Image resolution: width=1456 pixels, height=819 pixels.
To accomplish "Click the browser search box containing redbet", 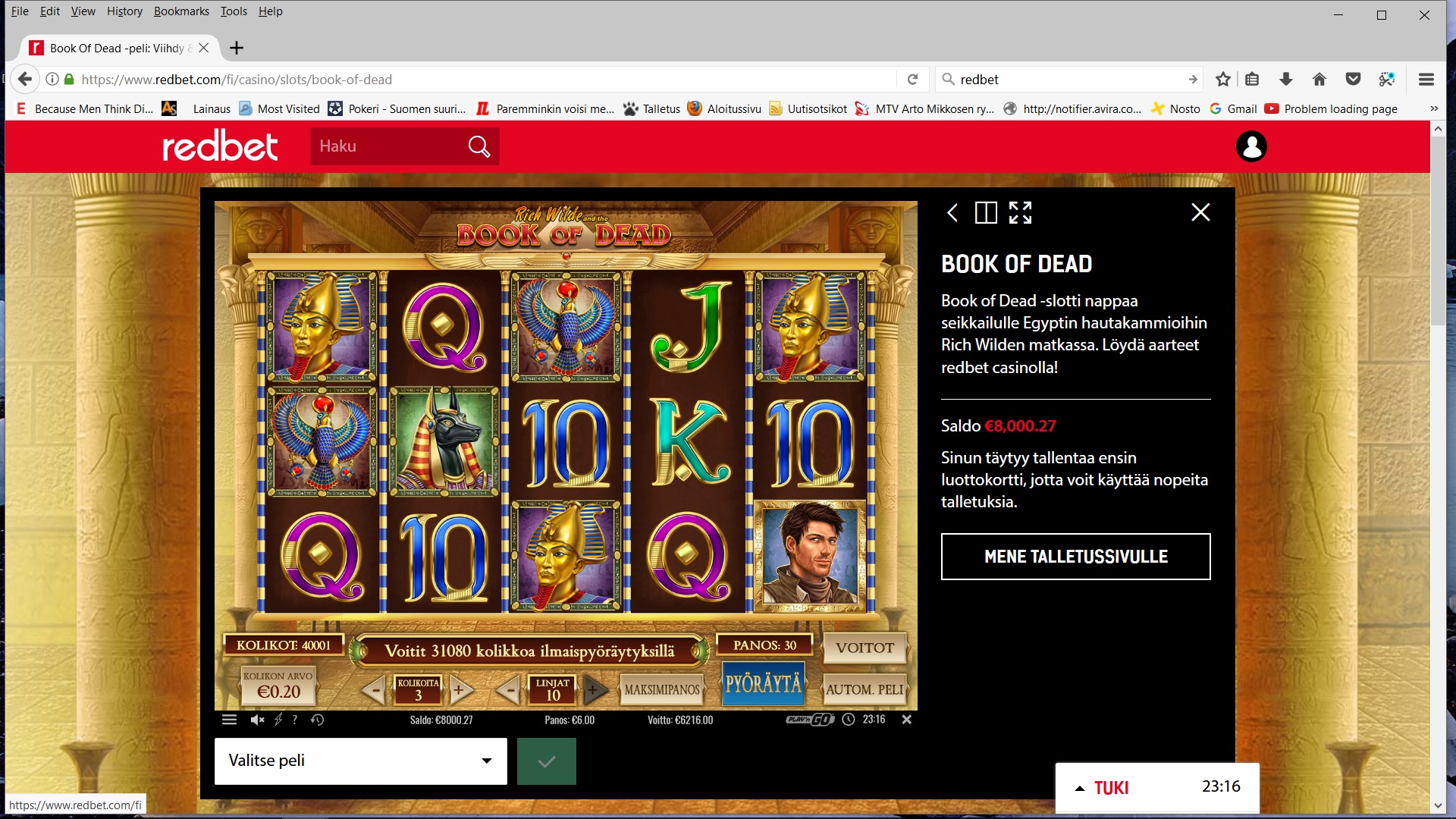I will [x=1069, y=80].
